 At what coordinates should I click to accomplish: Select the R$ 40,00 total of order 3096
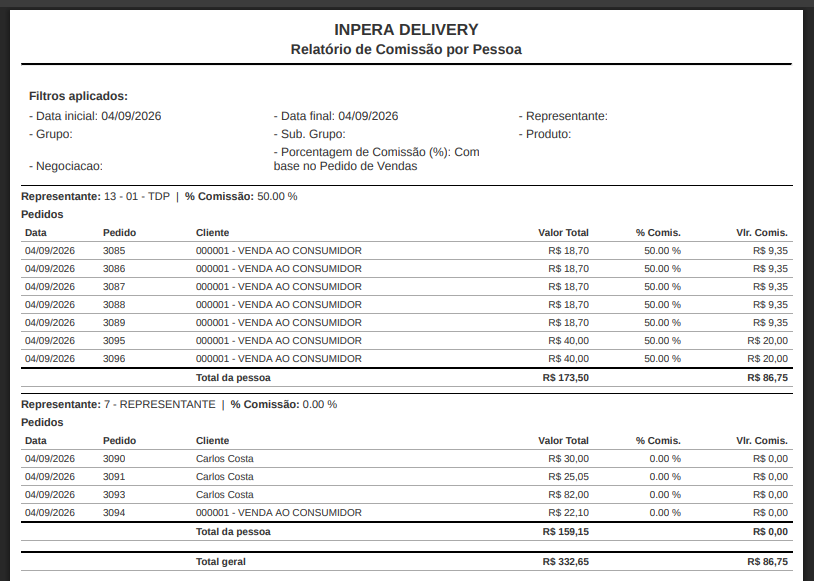[568, 359]
